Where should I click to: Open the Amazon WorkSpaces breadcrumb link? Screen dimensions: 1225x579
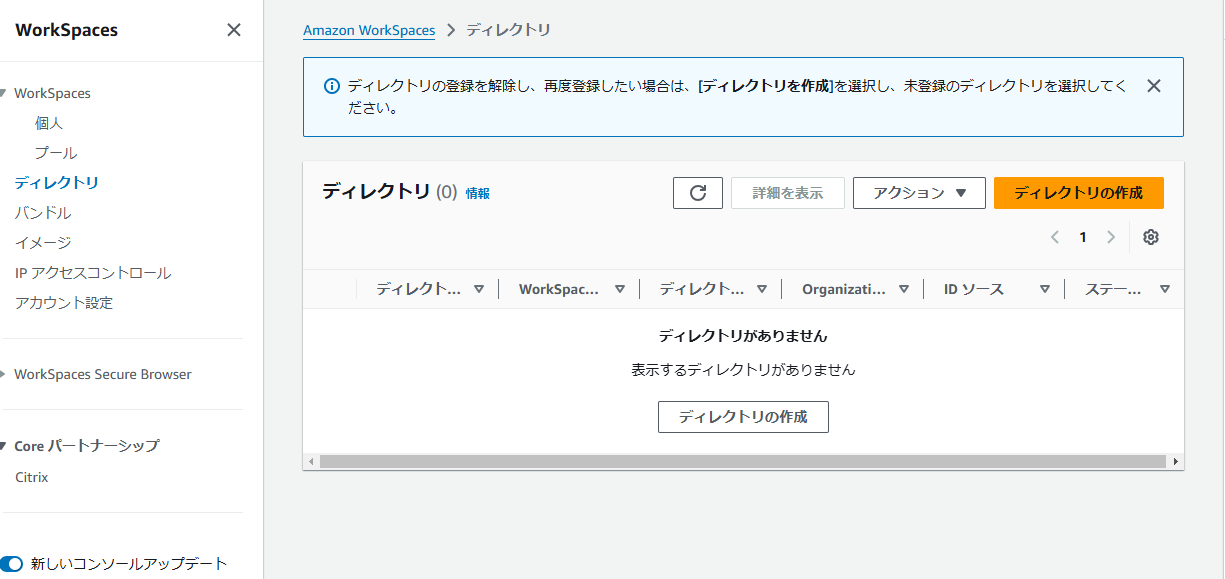369,30
